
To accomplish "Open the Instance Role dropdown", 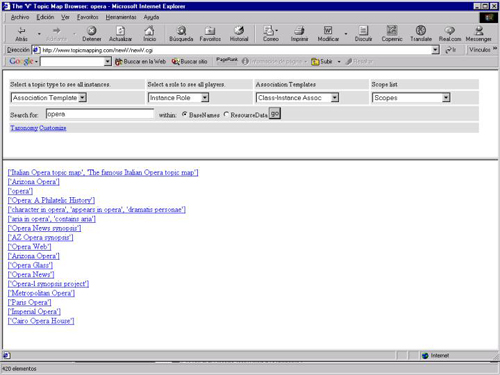I will 205,98.
